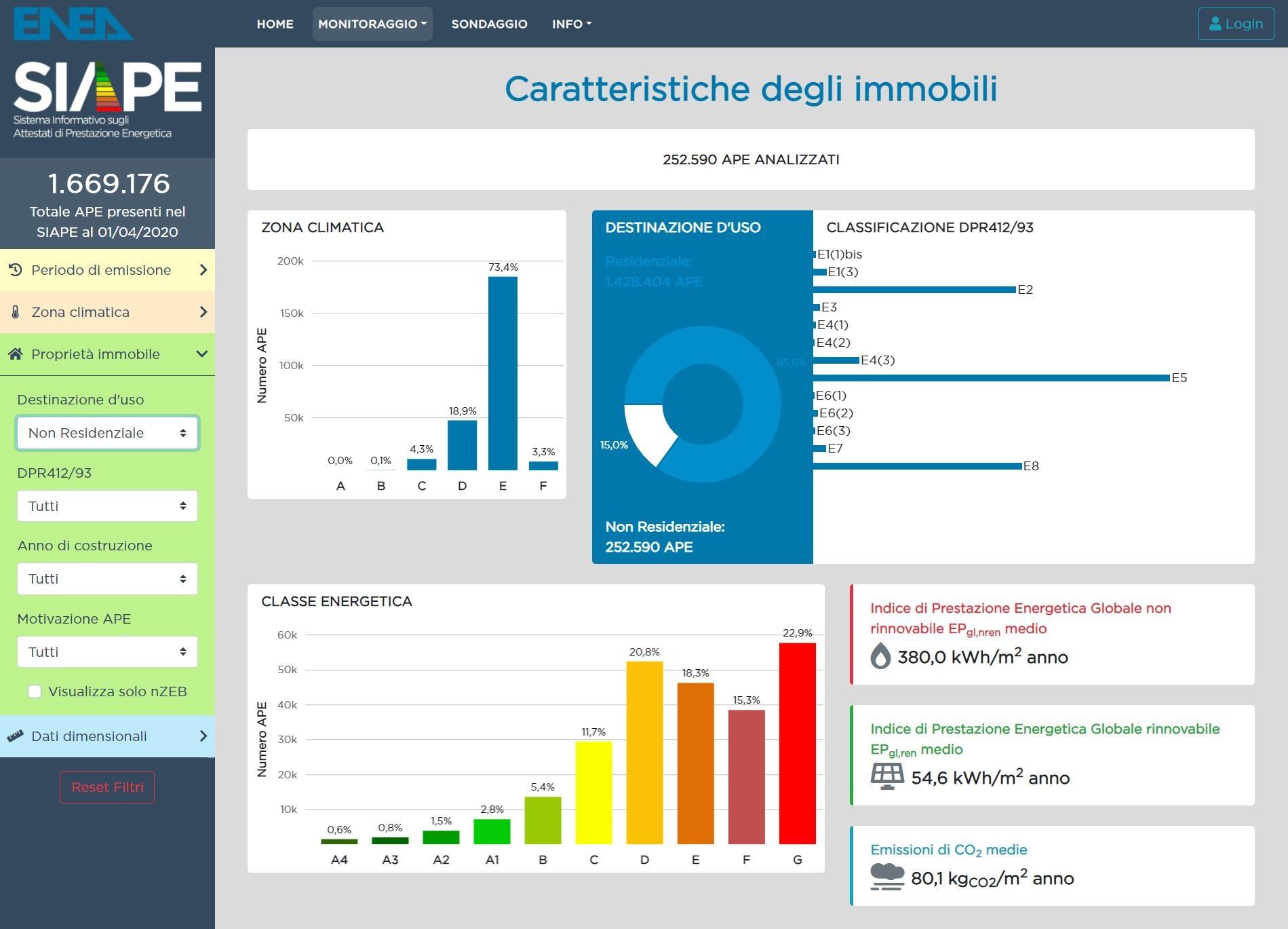
Task: Open the Motivazione APE dropdown
Action: [107, 652]
